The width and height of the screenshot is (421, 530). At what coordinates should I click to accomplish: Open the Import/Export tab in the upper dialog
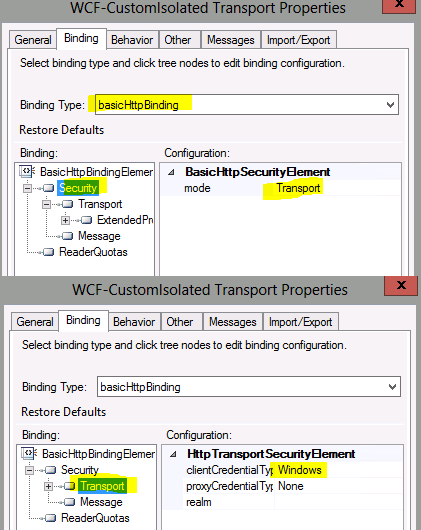299,40
